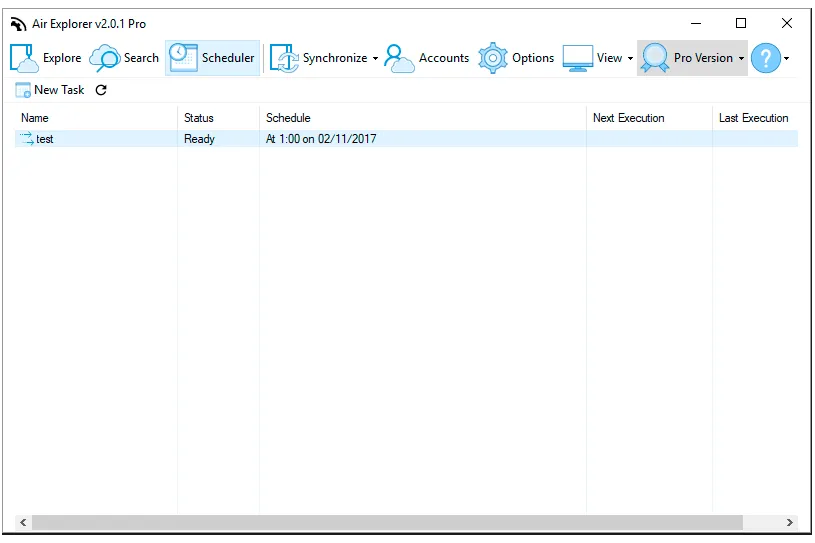Screen dimensions: 815x543
Task: Refresh the scheduled task list
Action: point(101,90)
